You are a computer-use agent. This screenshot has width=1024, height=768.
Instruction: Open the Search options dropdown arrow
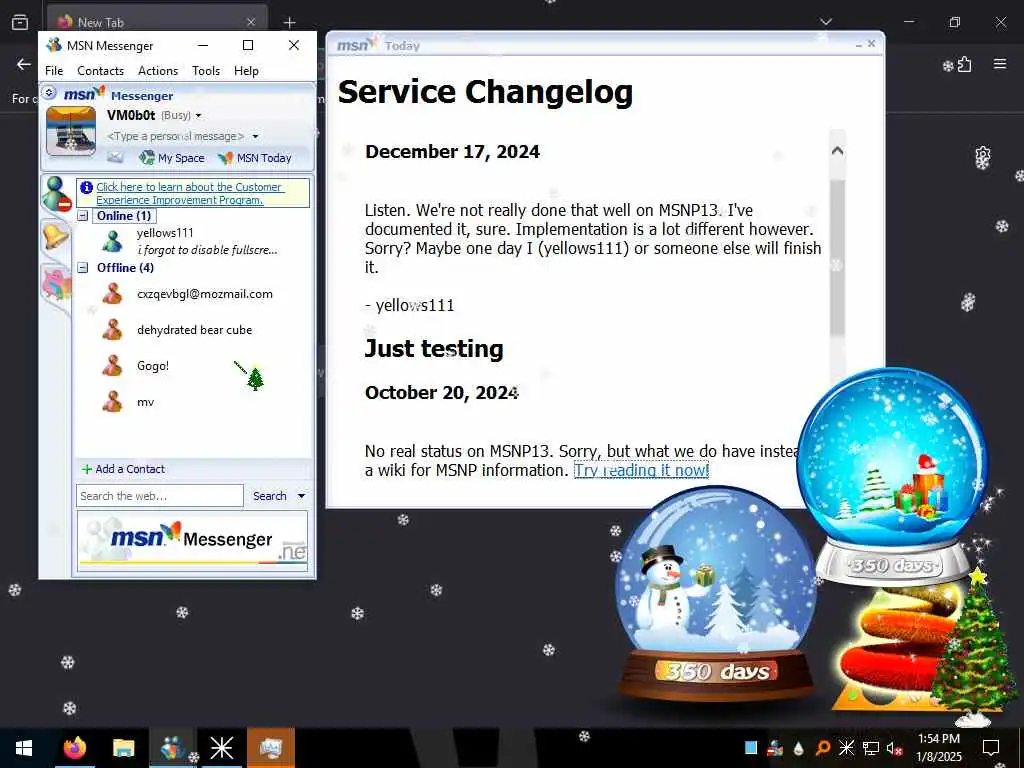[x=302, y=496]
